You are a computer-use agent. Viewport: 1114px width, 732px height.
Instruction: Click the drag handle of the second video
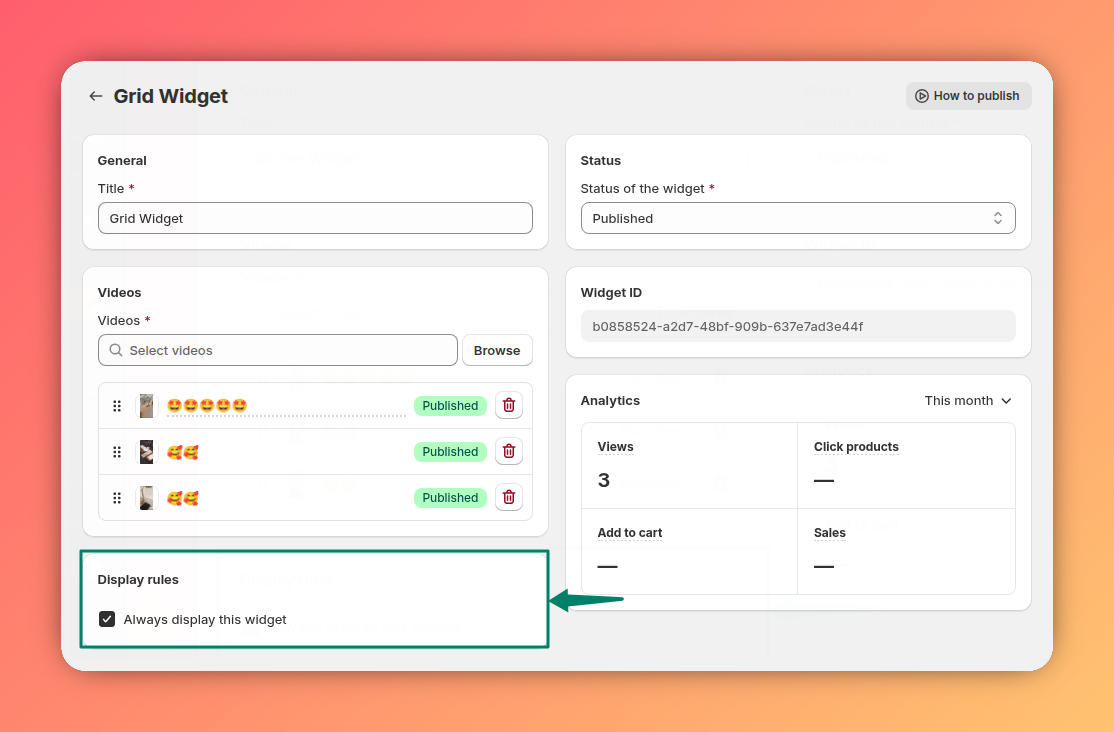click(x=117, y=452)
